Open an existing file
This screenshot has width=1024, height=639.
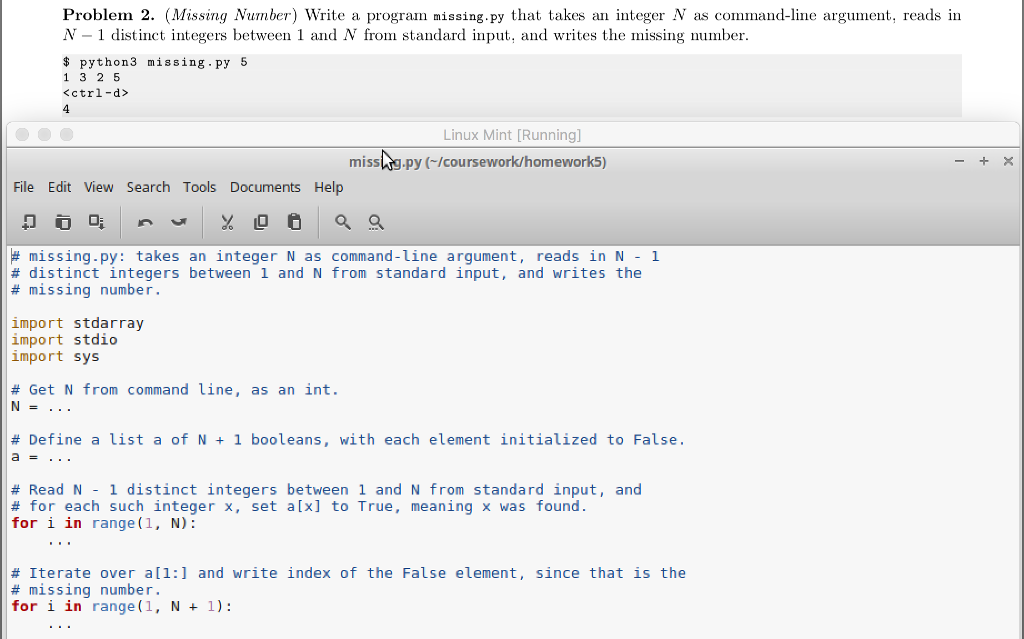(x=63, y=222)
